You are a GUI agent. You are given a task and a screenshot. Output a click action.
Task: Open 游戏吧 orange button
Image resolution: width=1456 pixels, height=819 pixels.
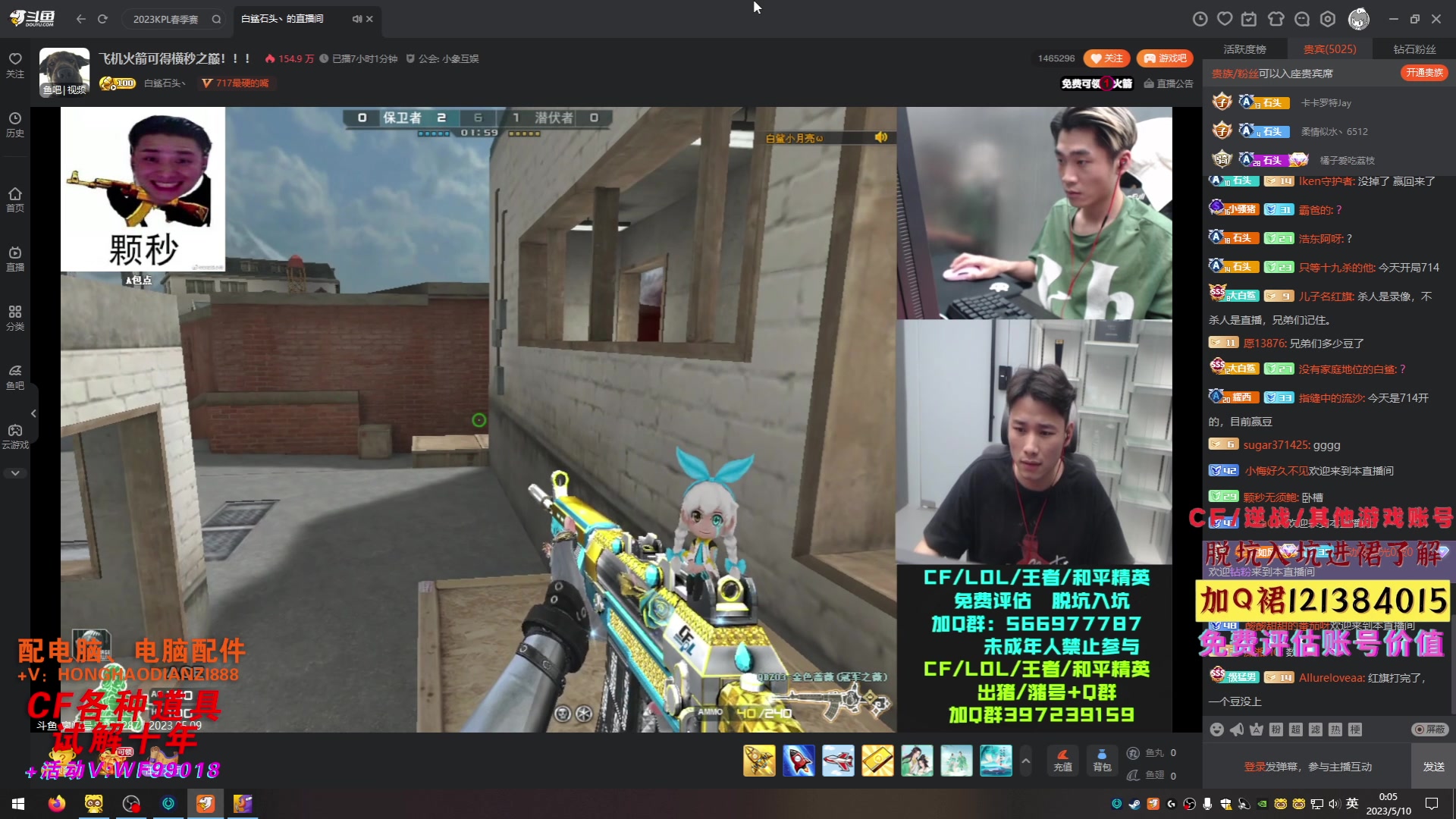pyautogui.click(x=1166, y=58)
